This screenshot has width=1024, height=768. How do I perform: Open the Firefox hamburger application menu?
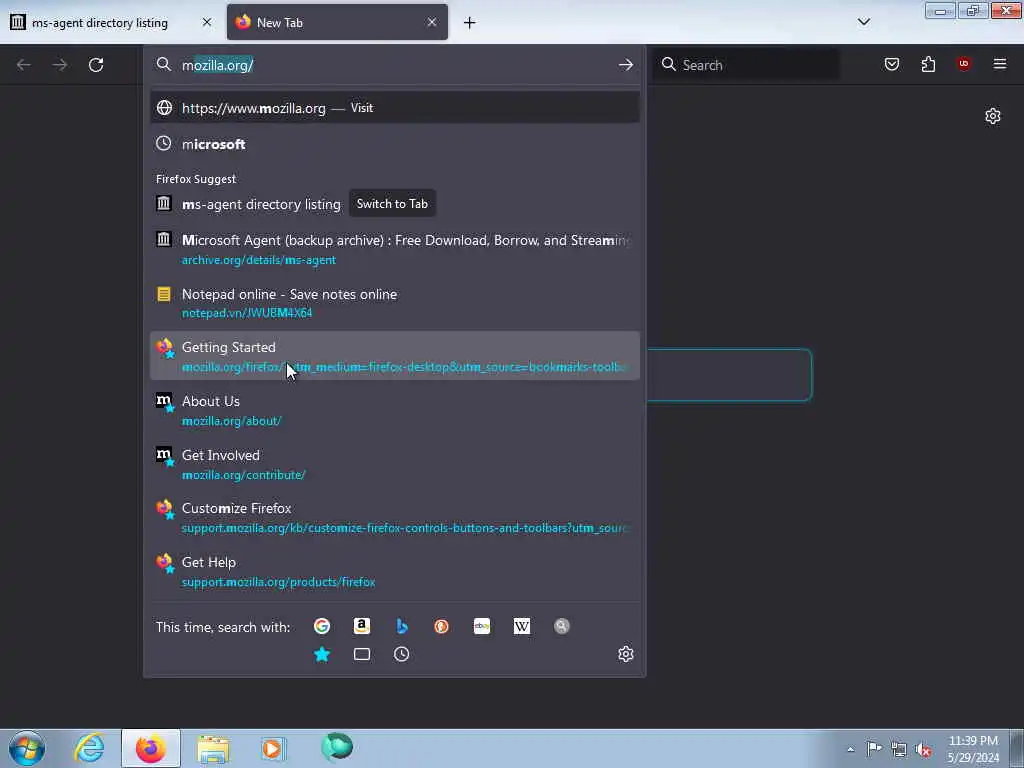point(999,63)
